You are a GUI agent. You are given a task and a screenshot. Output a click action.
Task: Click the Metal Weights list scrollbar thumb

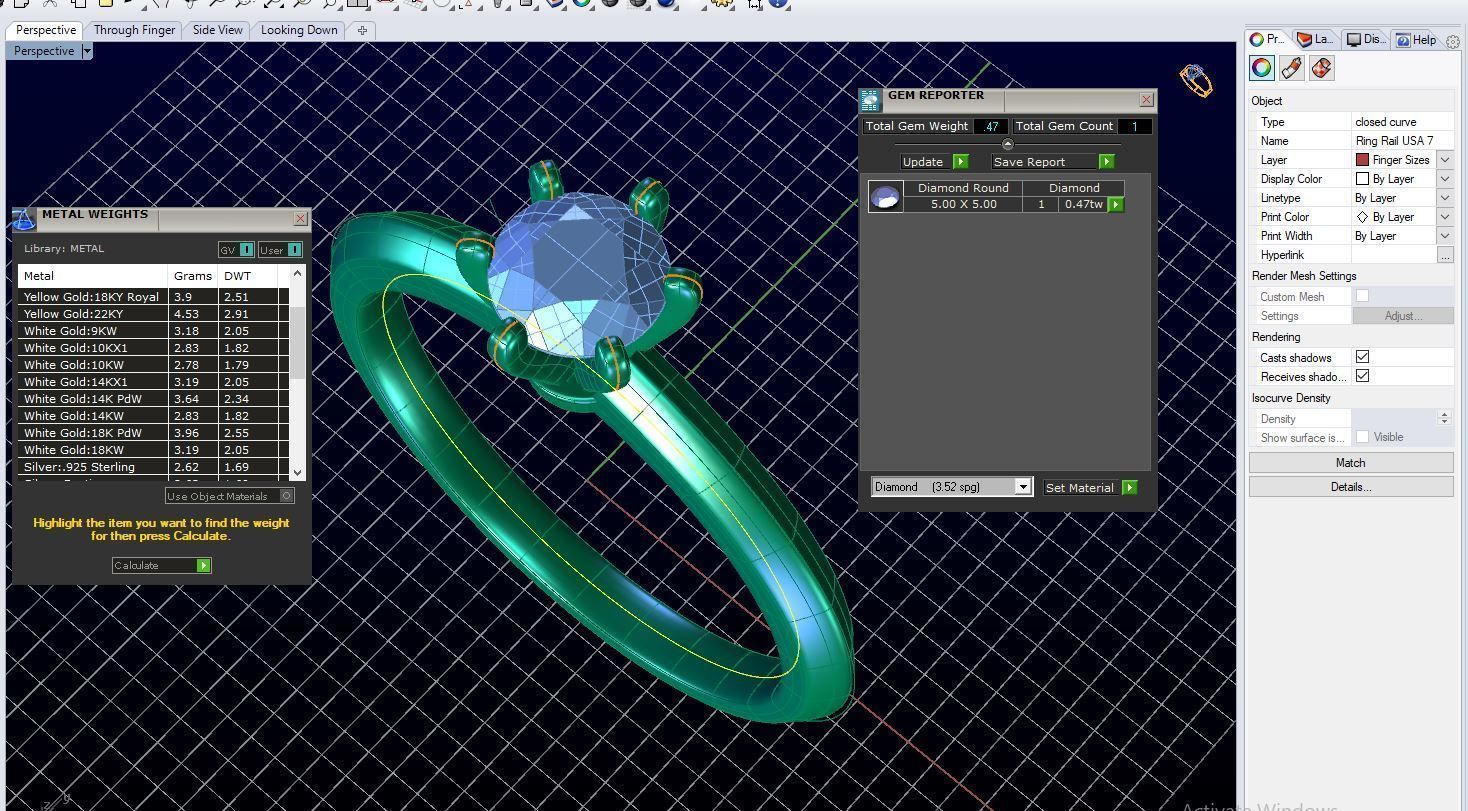click(297, 343)
